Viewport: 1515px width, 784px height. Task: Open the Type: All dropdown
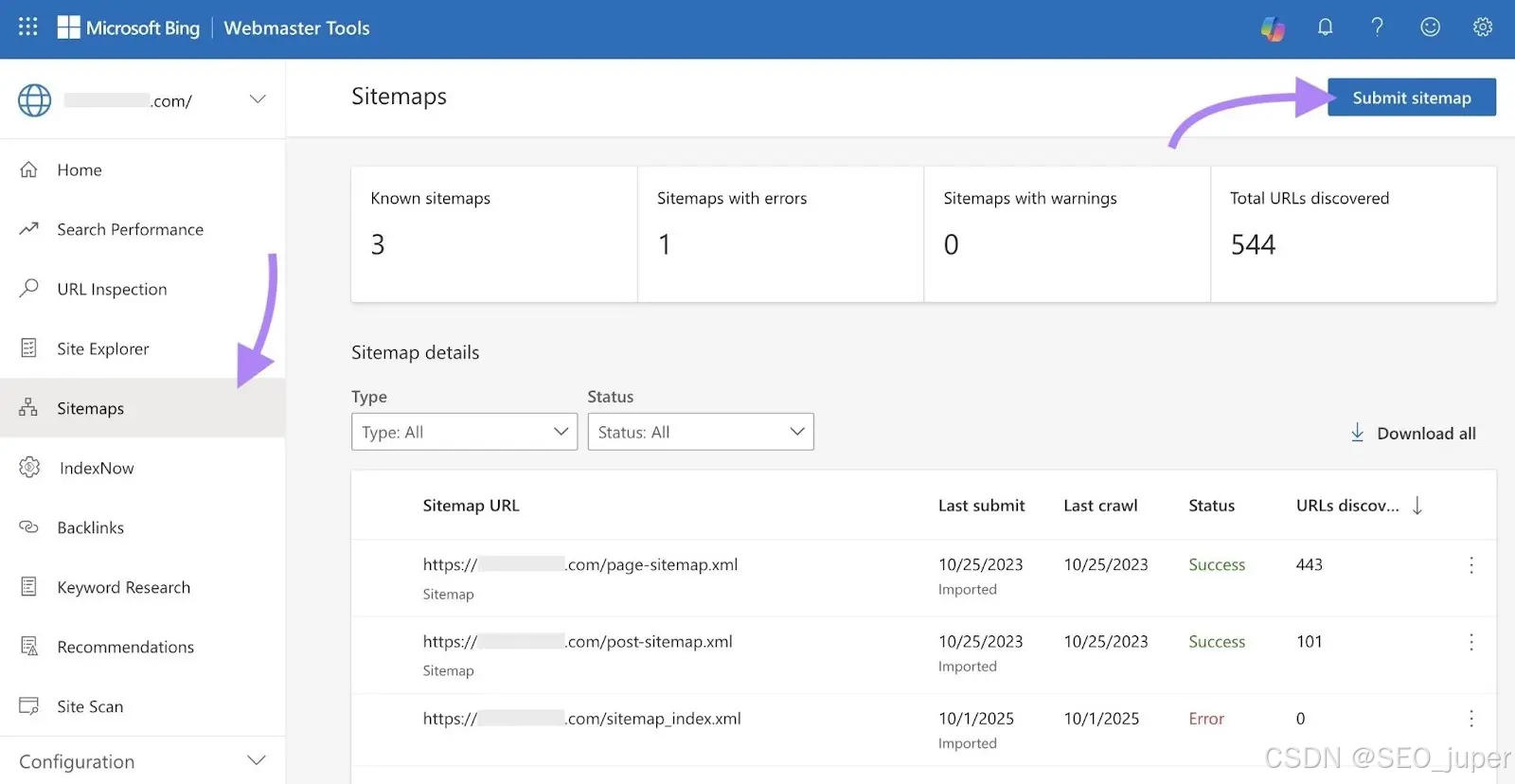464,432
